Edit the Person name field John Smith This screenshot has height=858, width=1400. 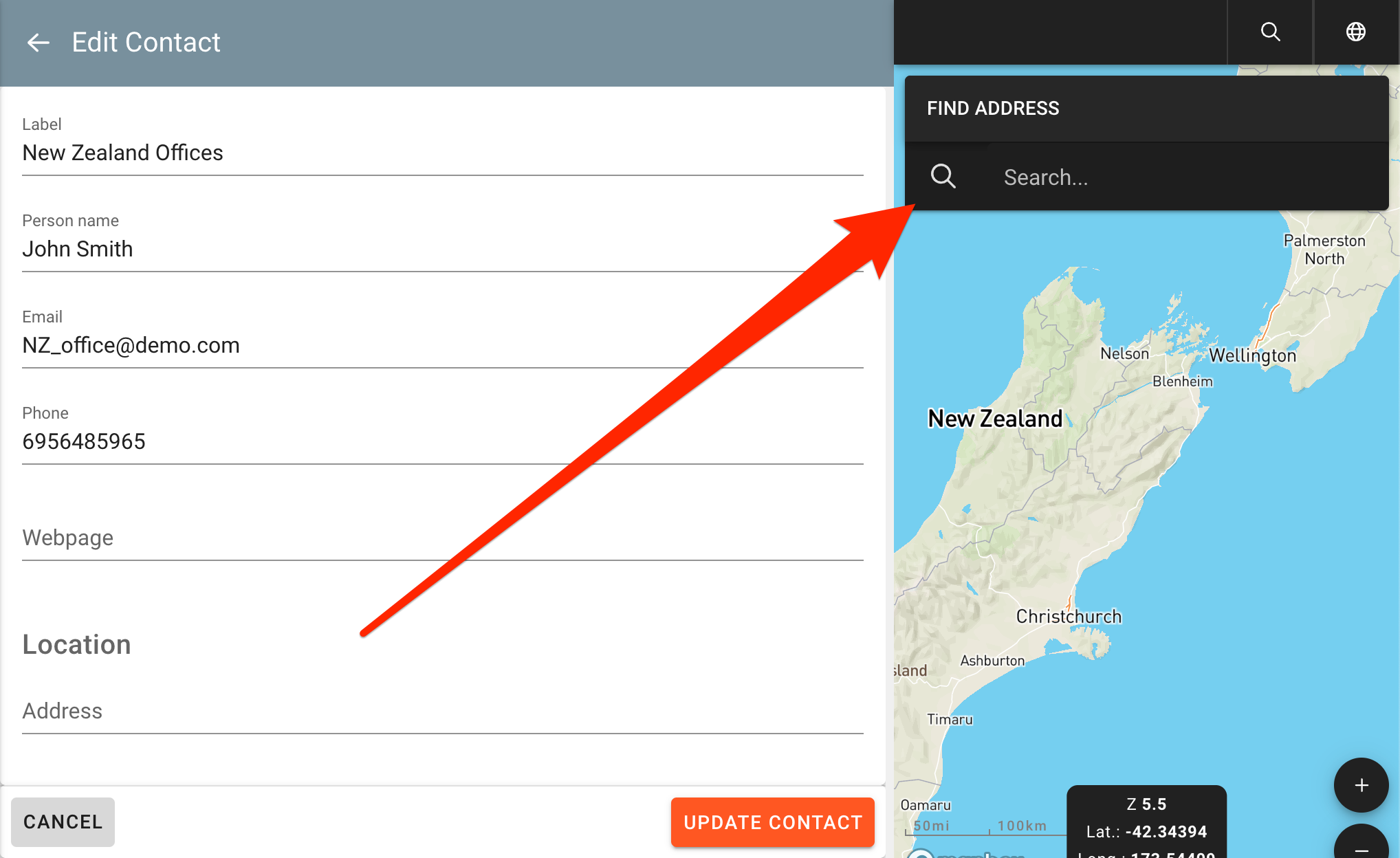click(442, 249)
